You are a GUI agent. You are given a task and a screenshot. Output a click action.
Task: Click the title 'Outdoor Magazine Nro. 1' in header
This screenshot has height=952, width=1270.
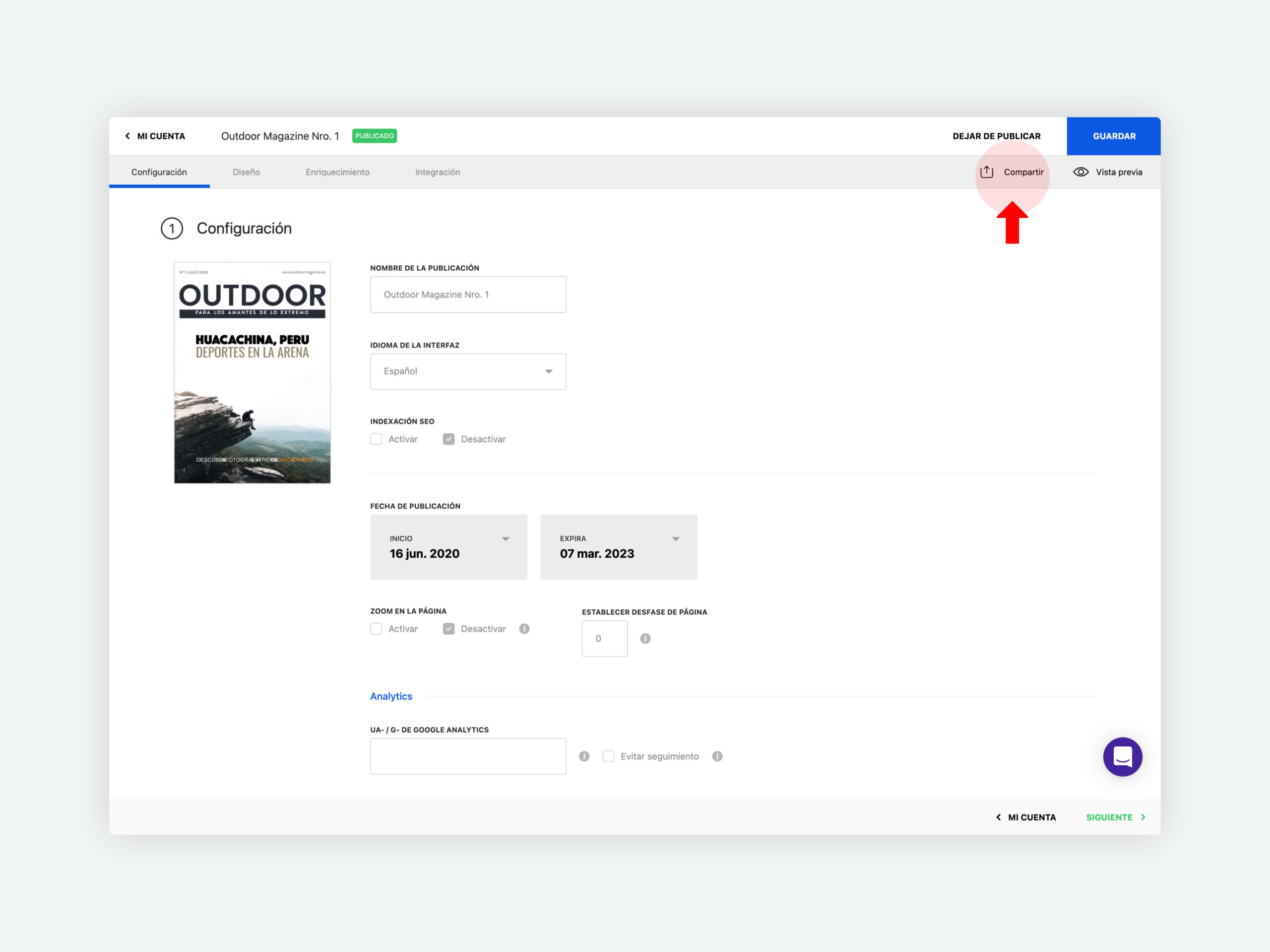pos(280,136)
